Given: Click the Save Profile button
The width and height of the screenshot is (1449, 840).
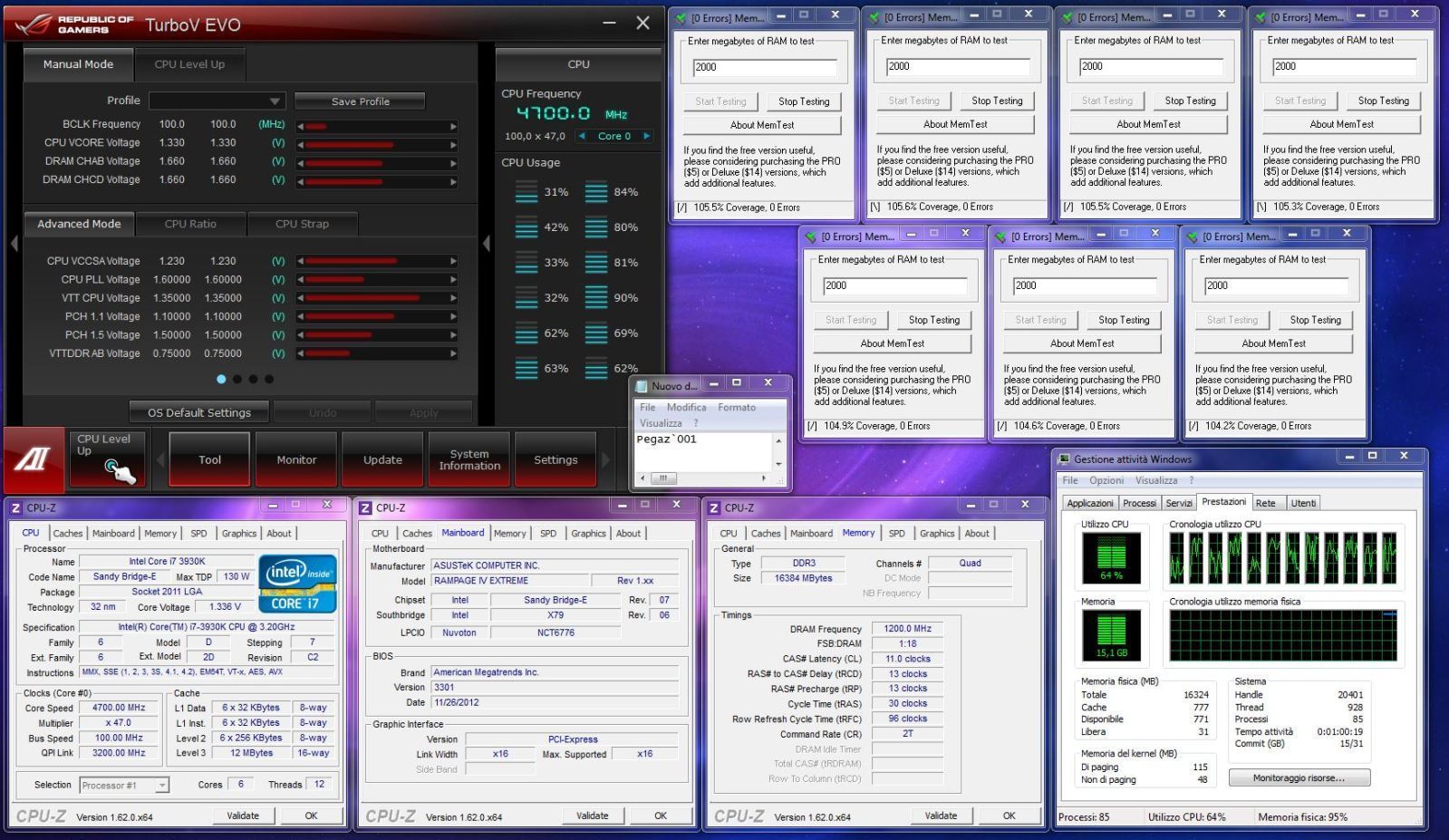Looking at the screenshot, I should [360, 101].
